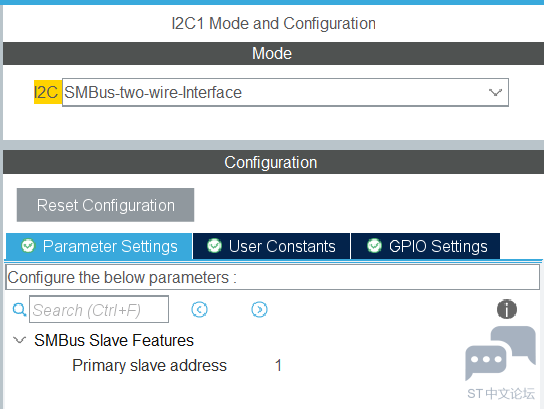Click green check icon on User Constants
Screen dimensions: 544x409
(x=214, y=246)
